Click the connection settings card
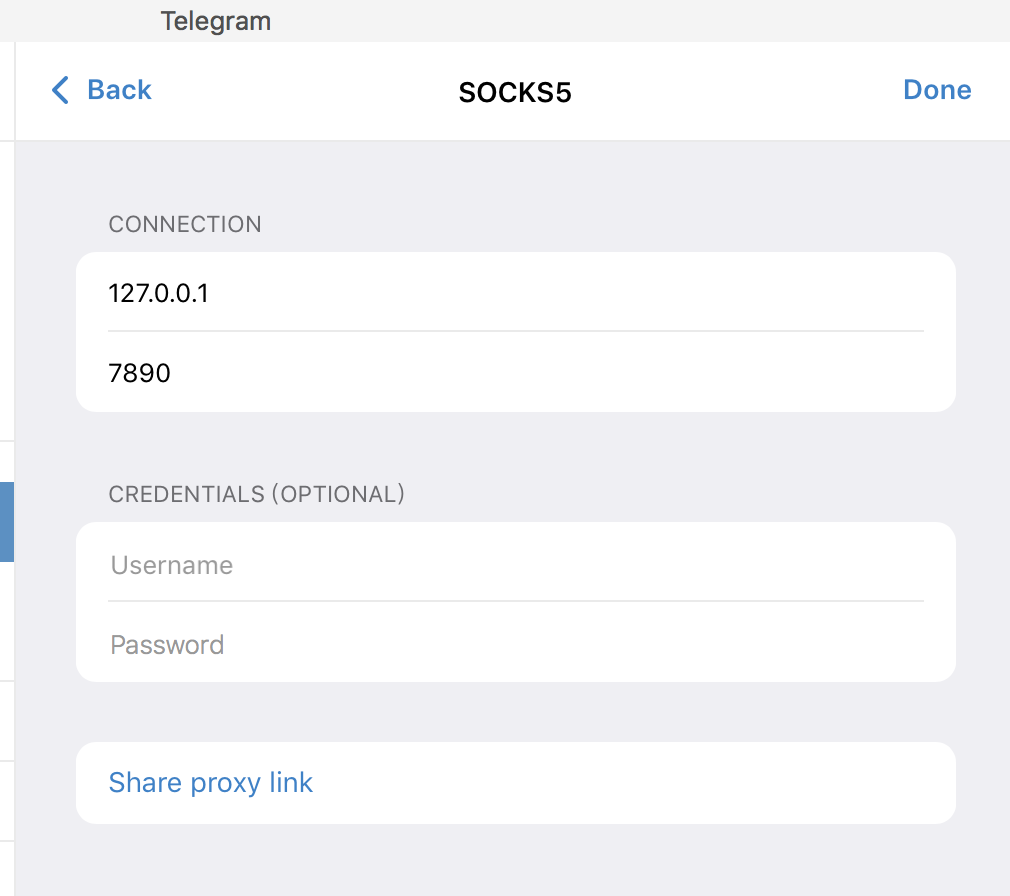Image resolution: width=1010 pixels, height=896 pixels. click(515, 332)
